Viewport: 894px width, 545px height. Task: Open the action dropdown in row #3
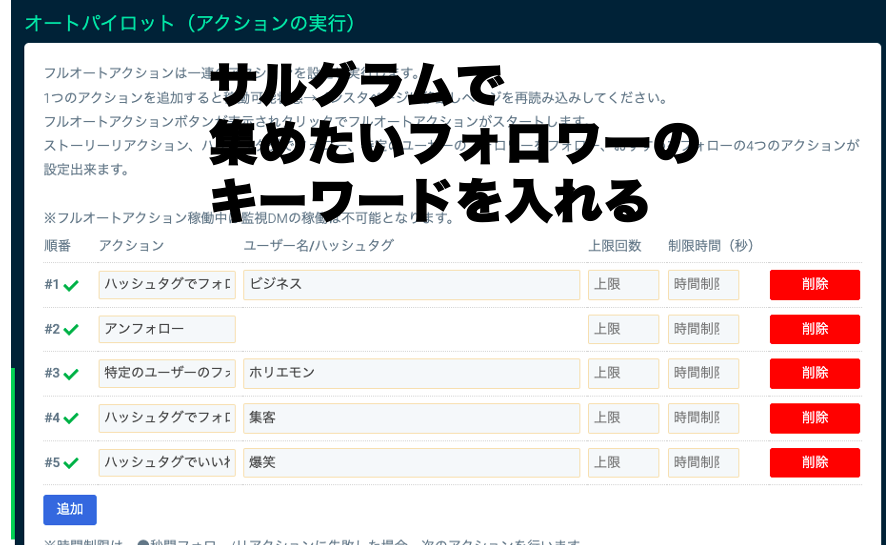pos(167,373)
